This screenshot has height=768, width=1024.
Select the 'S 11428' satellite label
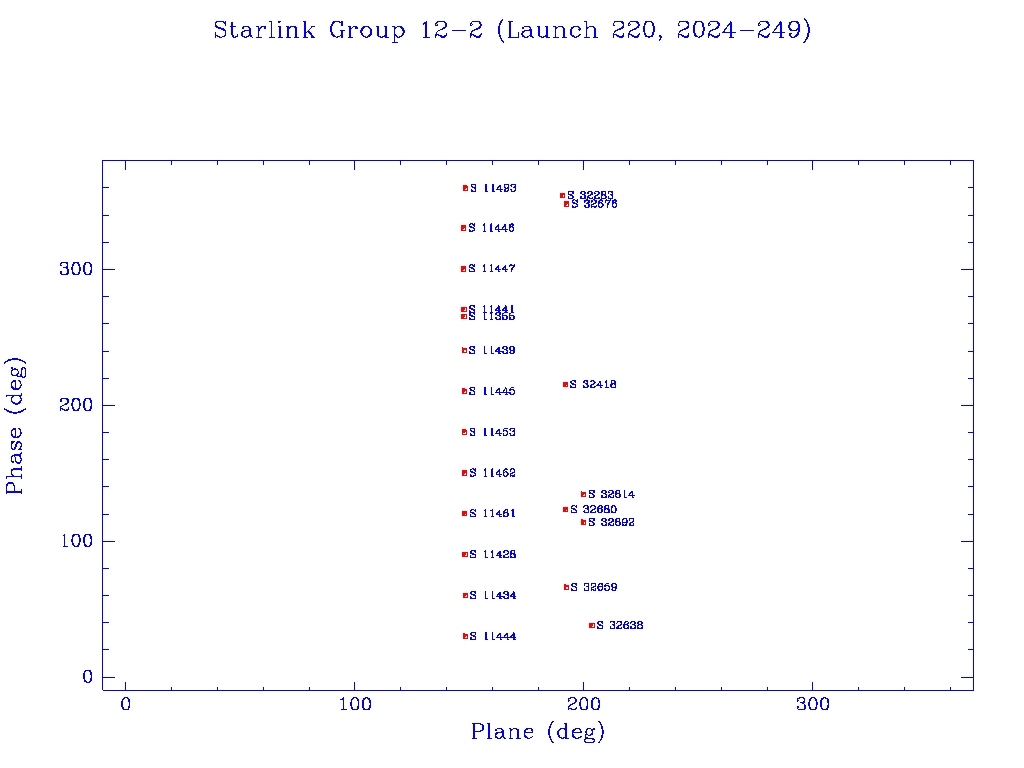pyautogui.click(x=492, y=554)
